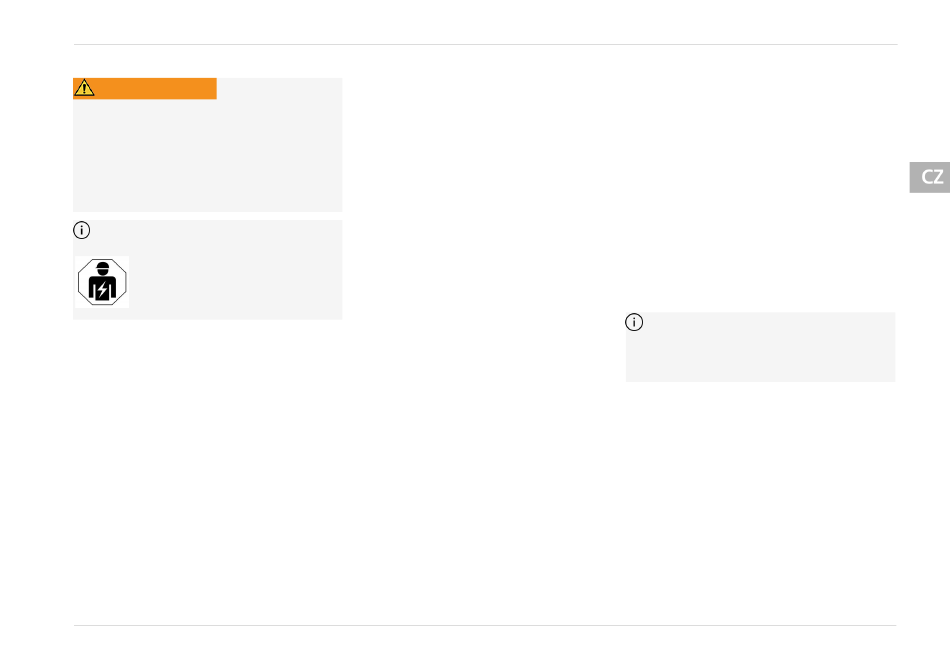Click the right gray information note box
The width and height of the screenshot is (950, 670).
pos(760,347)
